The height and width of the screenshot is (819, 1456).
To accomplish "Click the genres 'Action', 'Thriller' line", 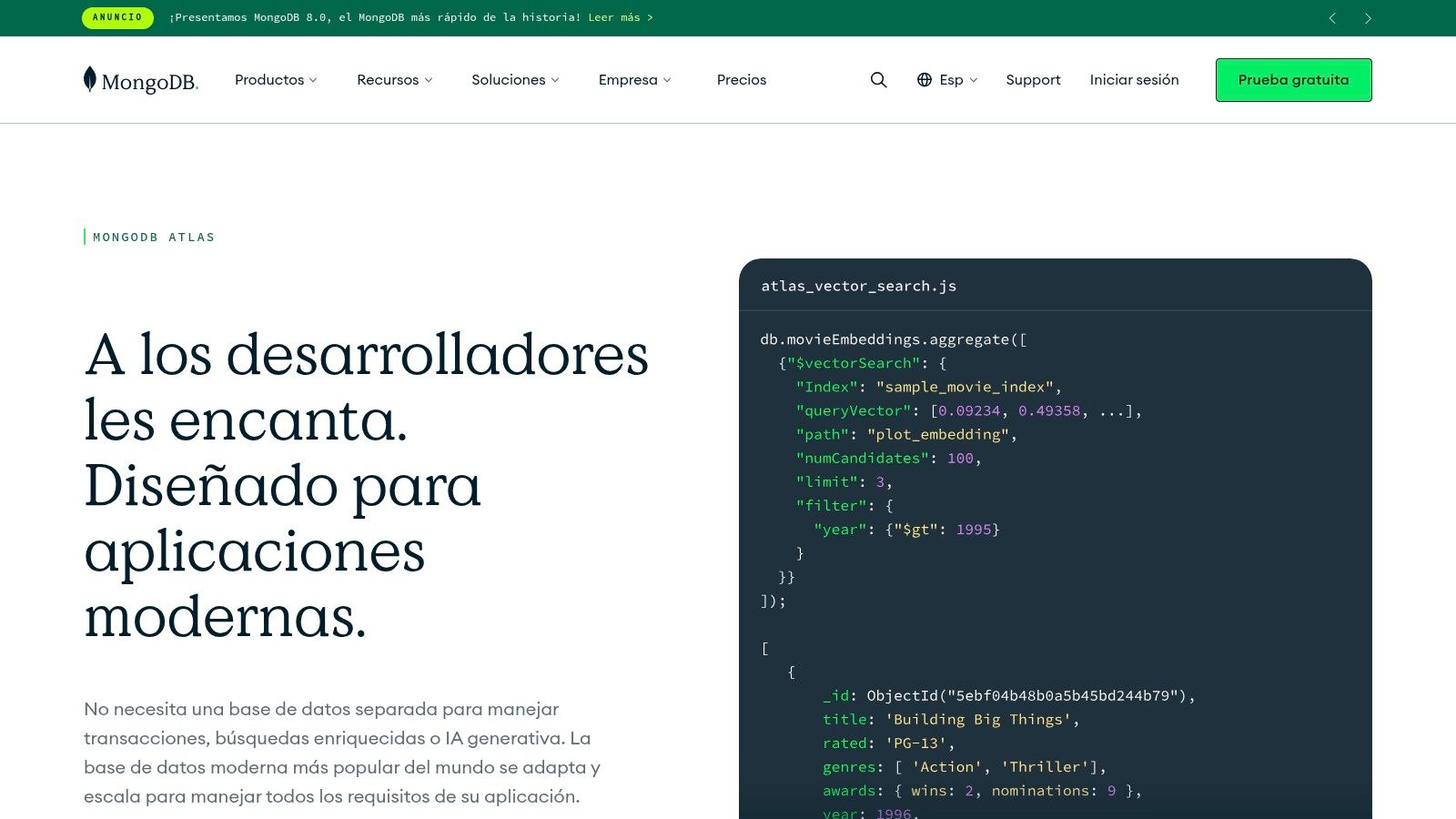I will click(964, 766).
